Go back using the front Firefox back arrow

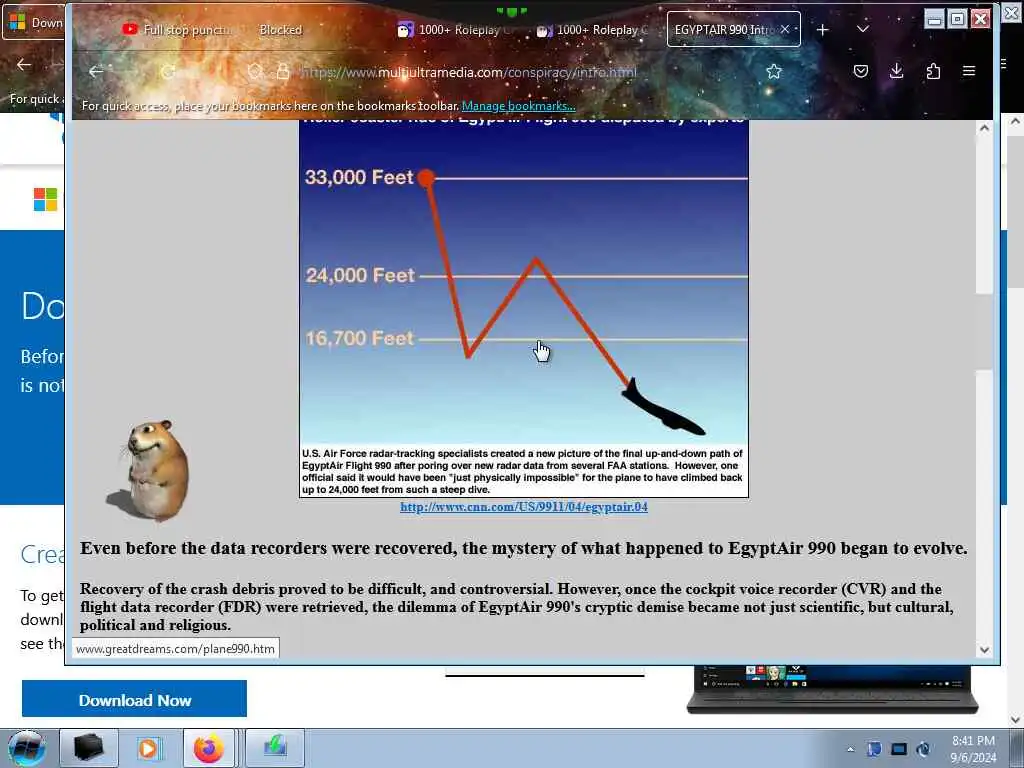click(x=96, y=71)
